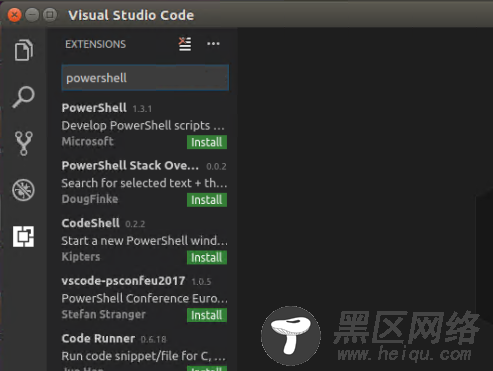Open the Debug view
493x371 pixels.
point(23,190)
